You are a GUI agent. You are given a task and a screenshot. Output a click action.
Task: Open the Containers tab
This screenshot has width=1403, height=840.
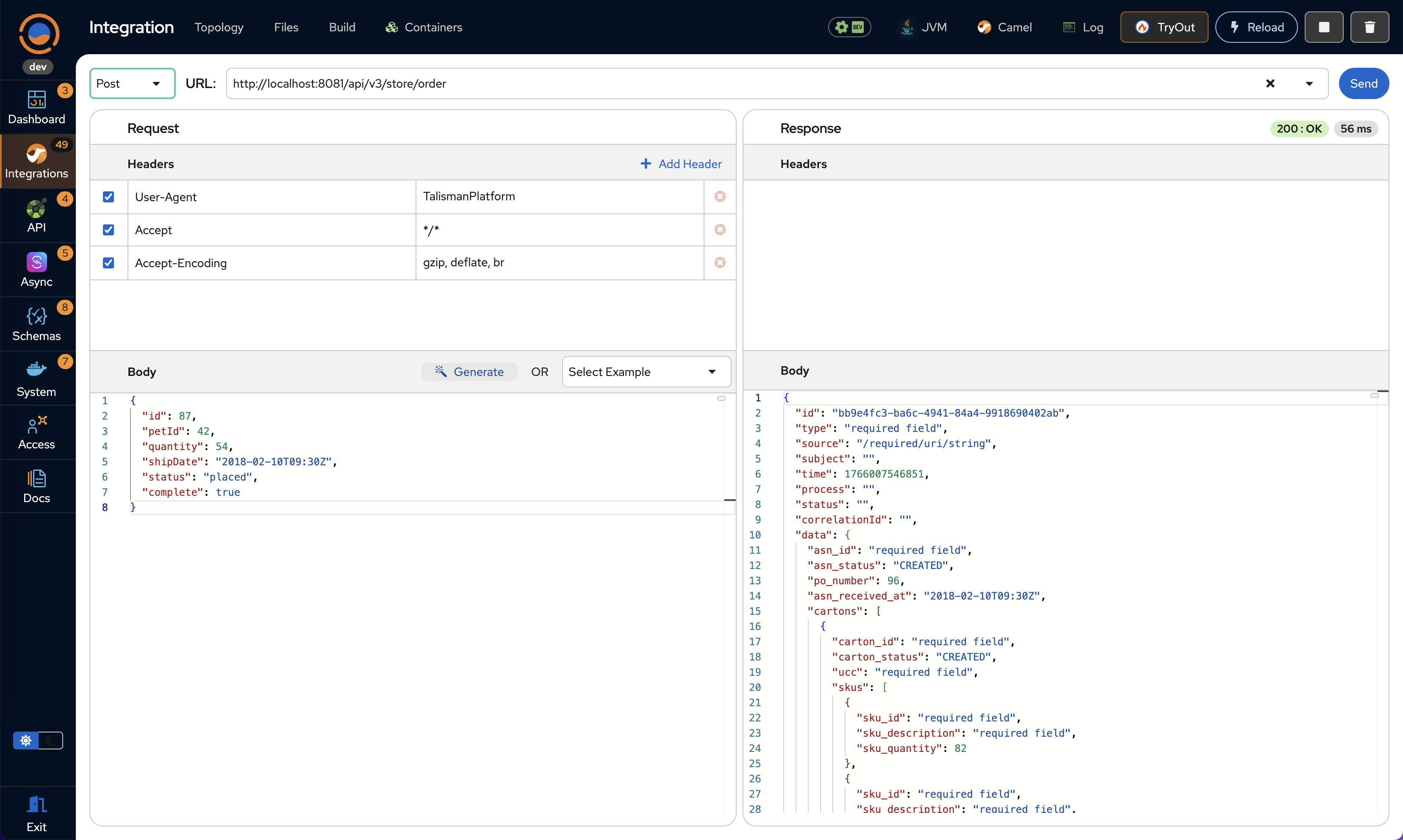tap(423, 27)
